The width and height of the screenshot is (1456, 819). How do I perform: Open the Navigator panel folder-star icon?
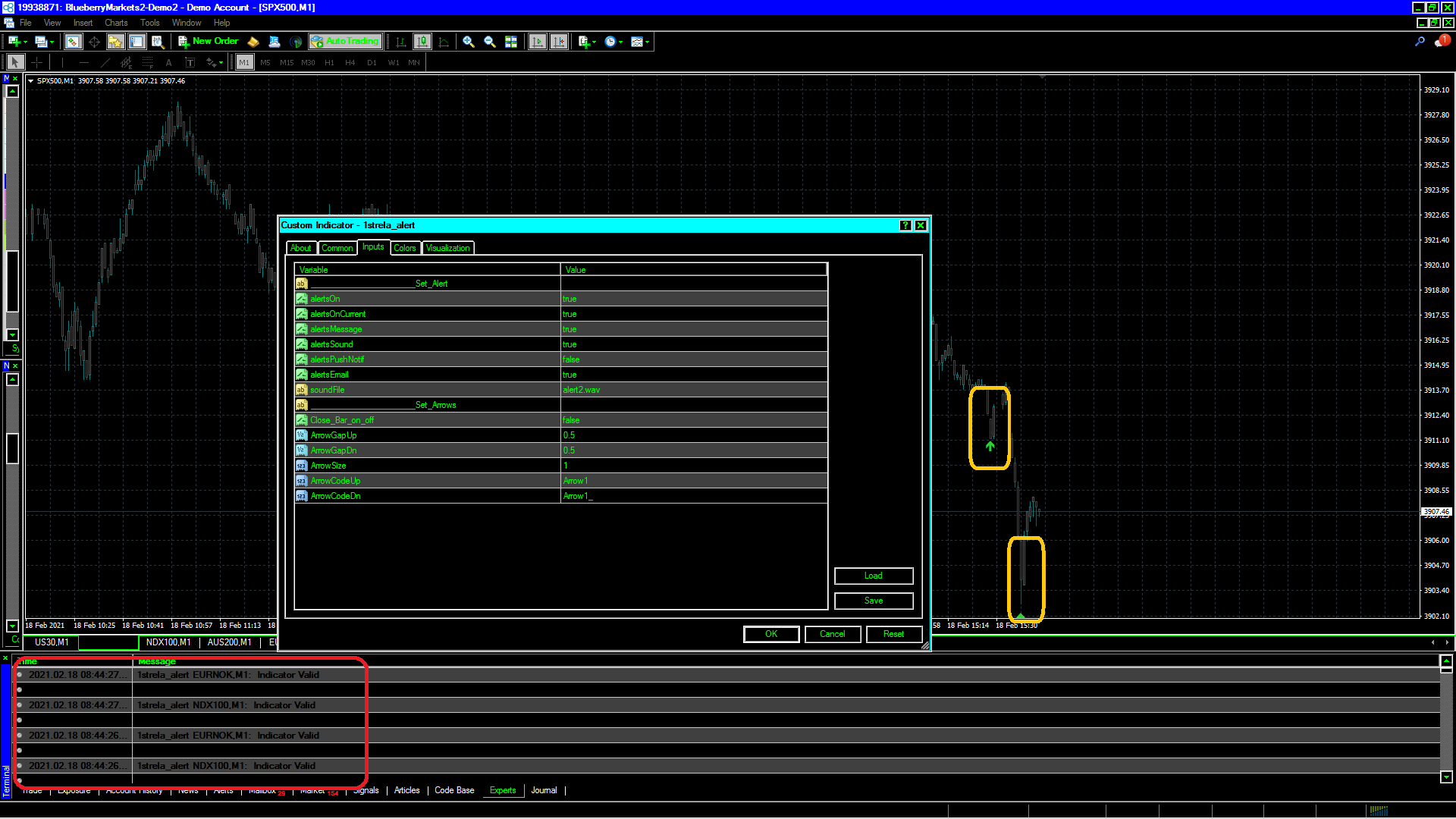point(115,42)
